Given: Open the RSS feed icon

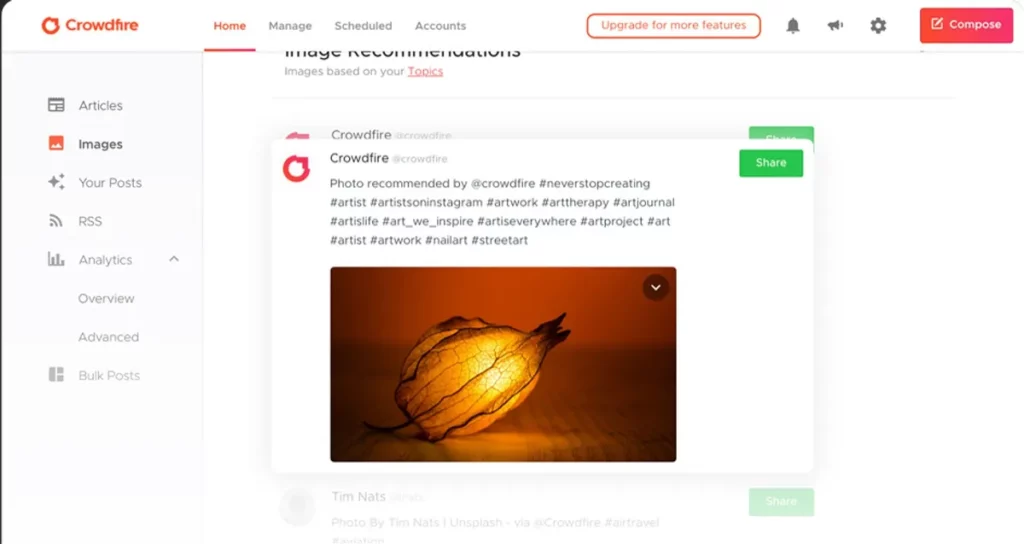Looking at the screenshot, I should tap(56, 221).
